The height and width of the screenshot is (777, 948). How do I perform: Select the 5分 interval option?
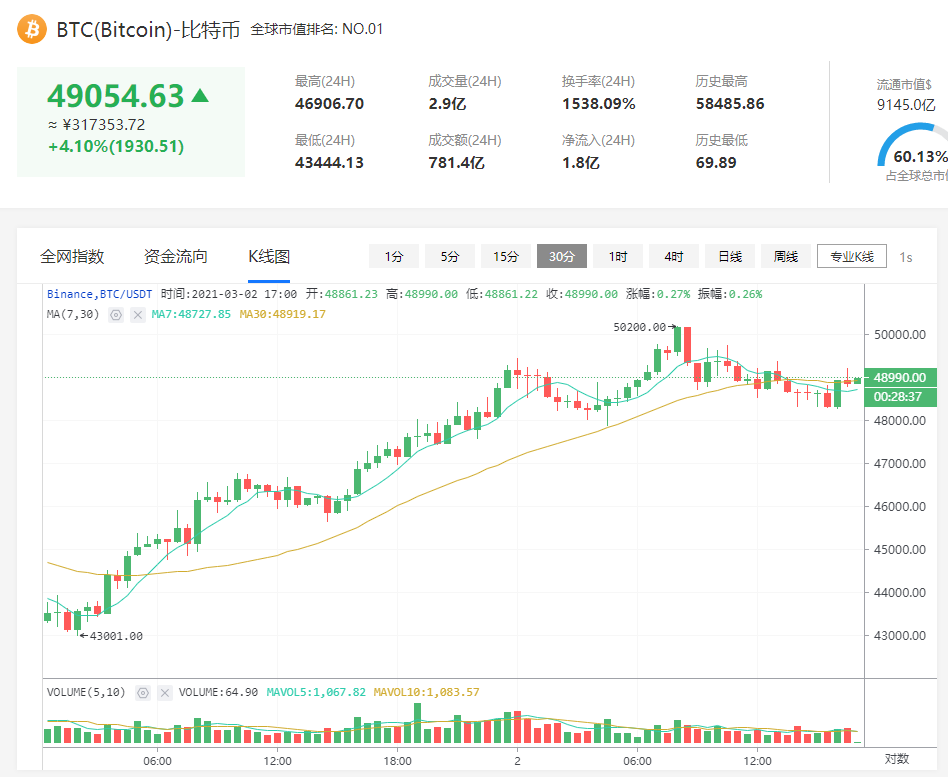[449, 256]
